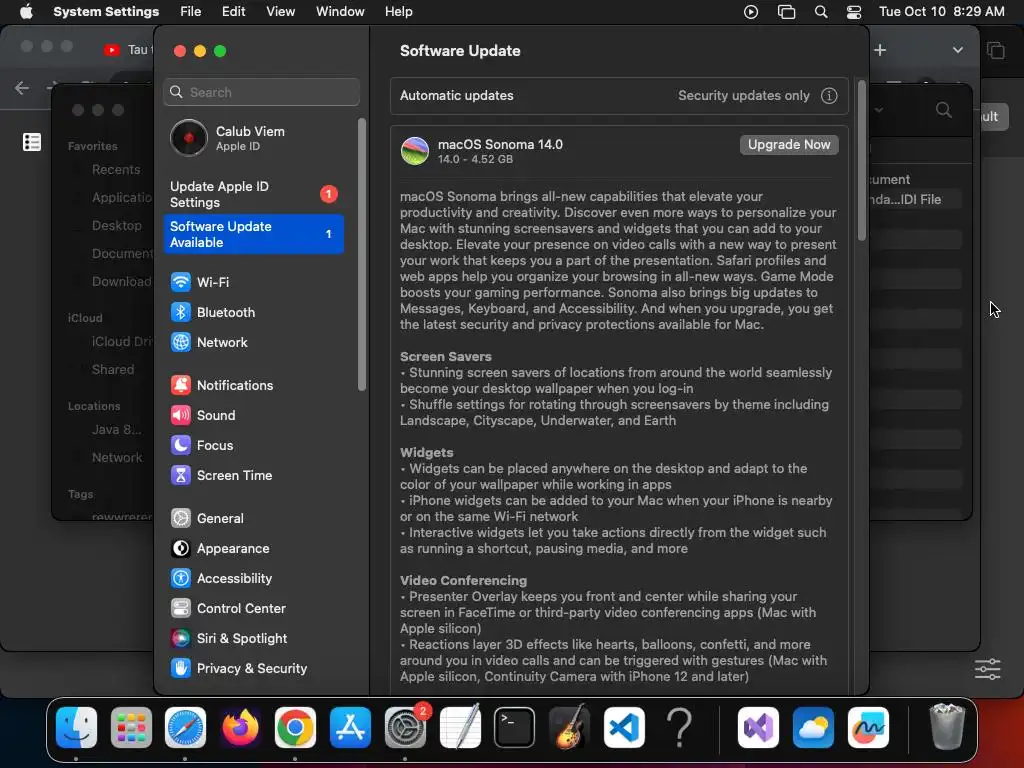Select Update Apple ID Settings
The width and height of the screenshot is (1024, 768).
click(x=253, y=195)
